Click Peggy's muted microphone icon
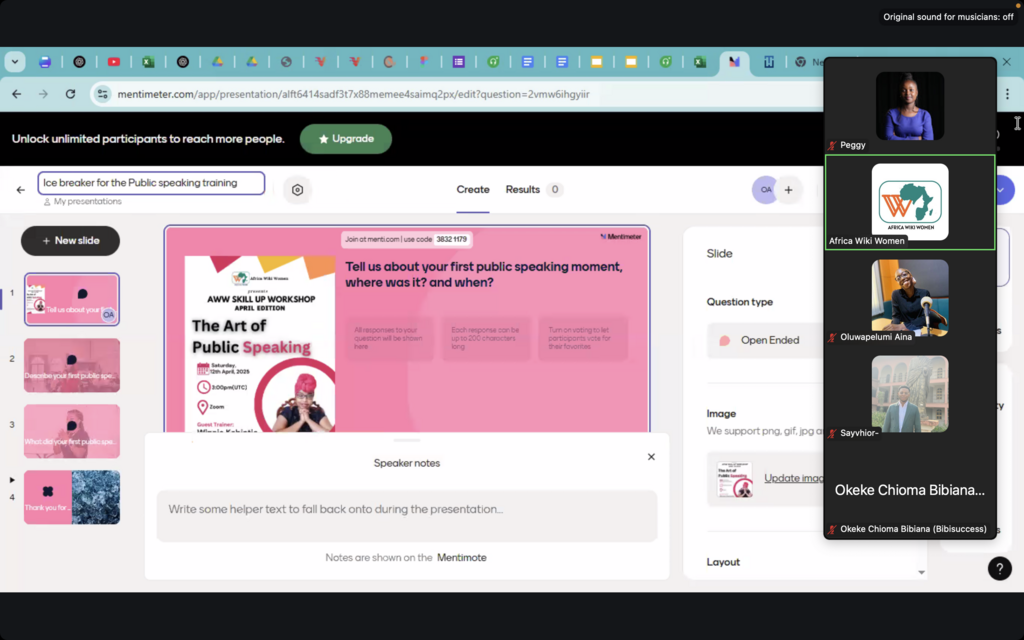Viewport: 1024px width, 640px height. pyautogui.click(x=832, y=146)
